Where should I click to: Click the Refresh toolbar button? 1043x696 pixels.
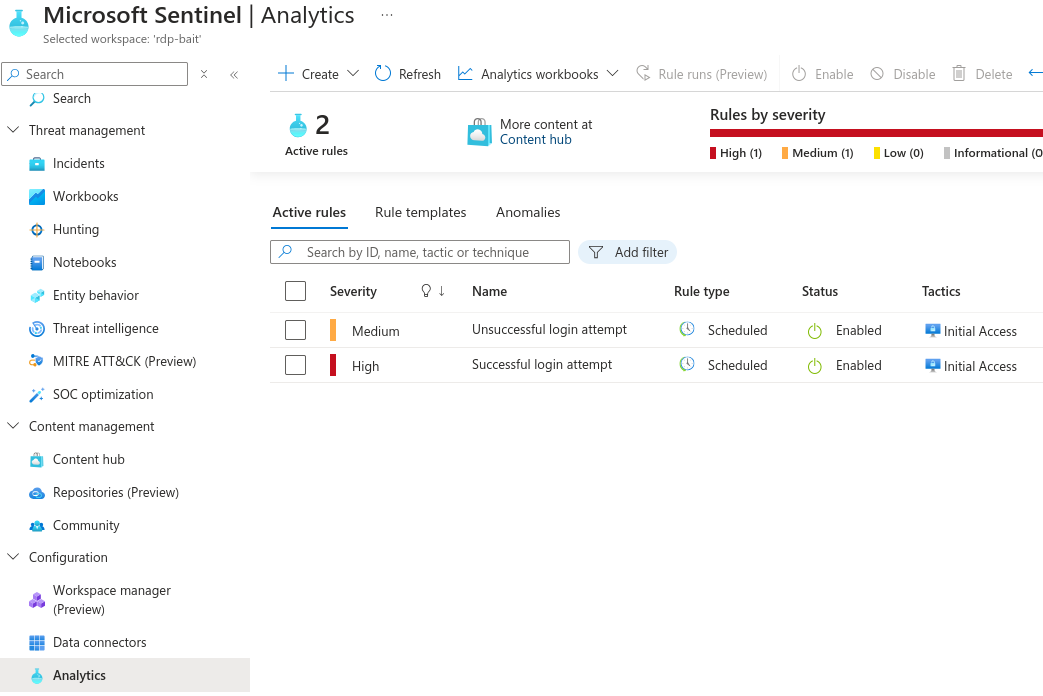[x=408, y=74]
